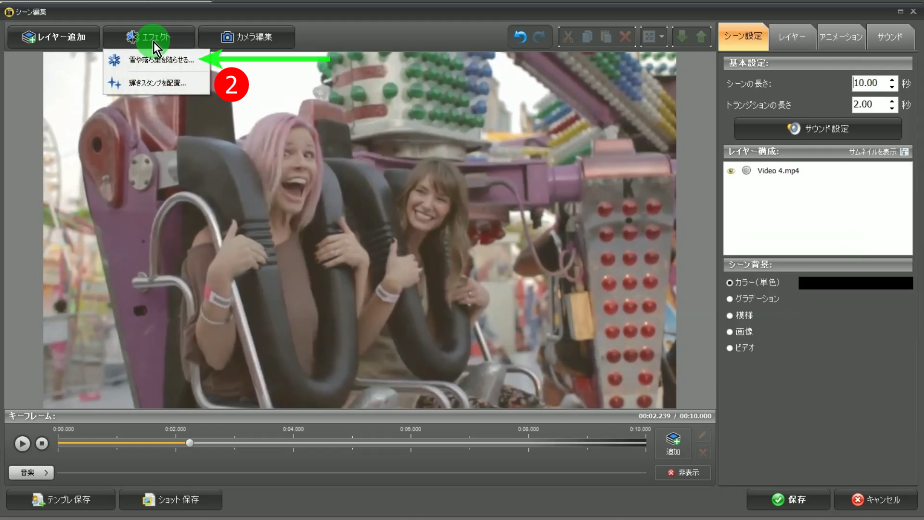Open the エフェクト dropdown button
Screen dimensions: 924x520
point(148,37)
